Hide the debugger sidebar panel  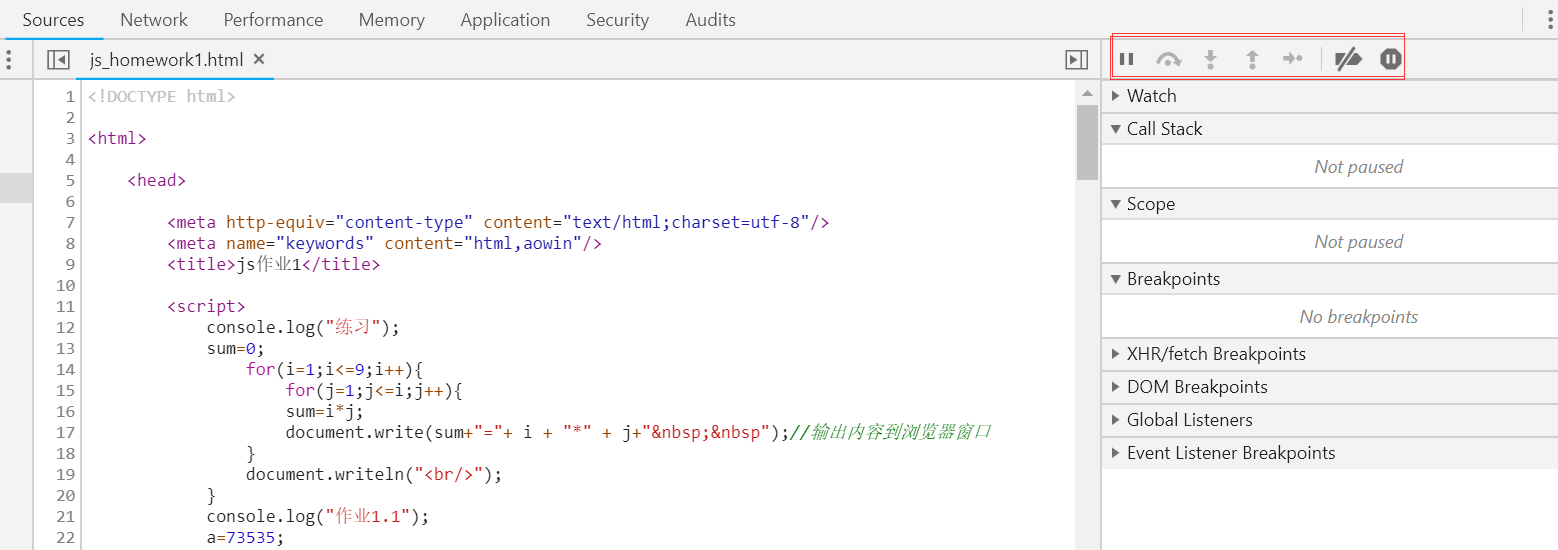click(1076, 60)
